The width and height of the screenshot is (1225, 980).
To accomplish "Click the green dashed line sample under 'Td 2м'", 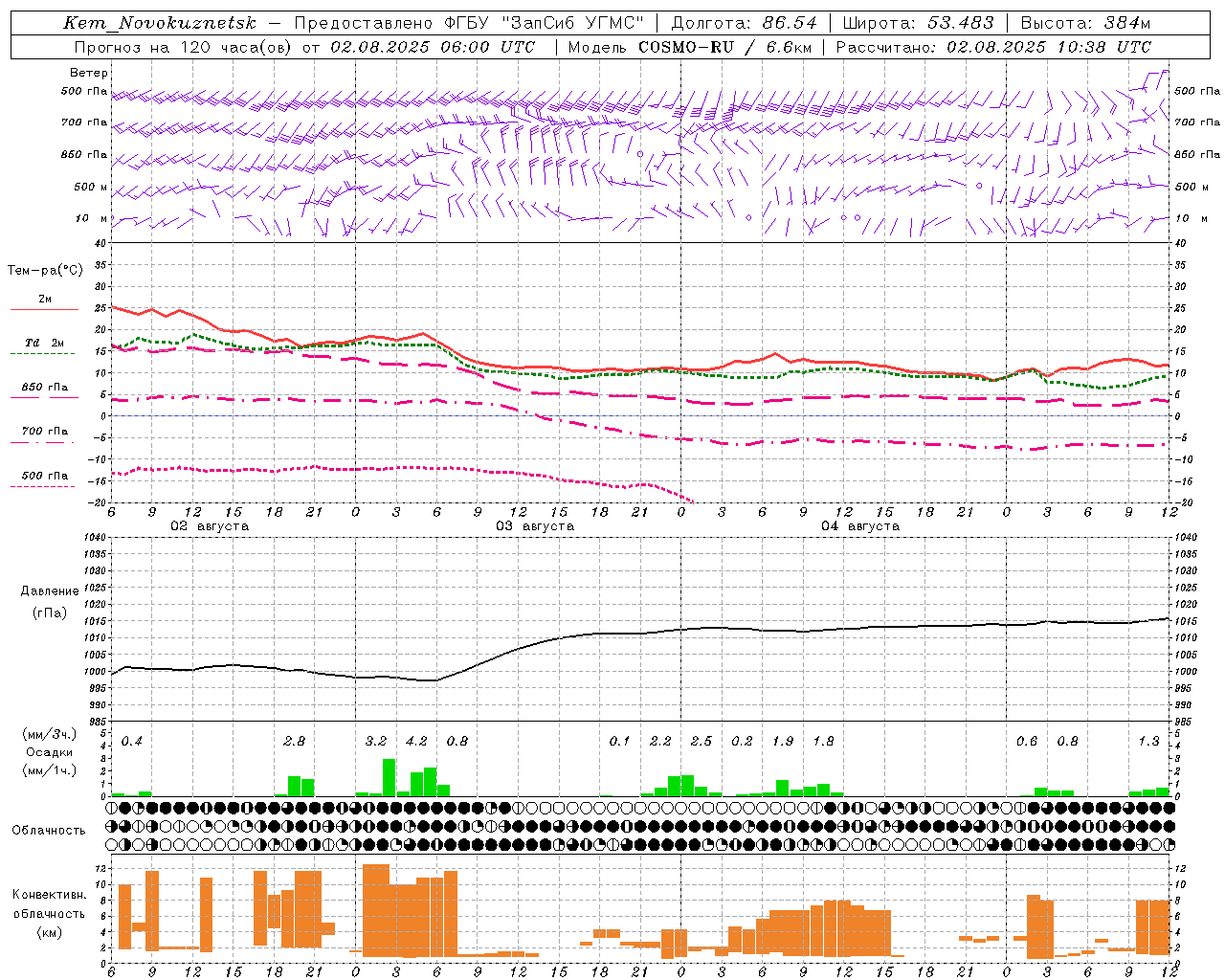I will pyautogui.click(x=44, y=353).
